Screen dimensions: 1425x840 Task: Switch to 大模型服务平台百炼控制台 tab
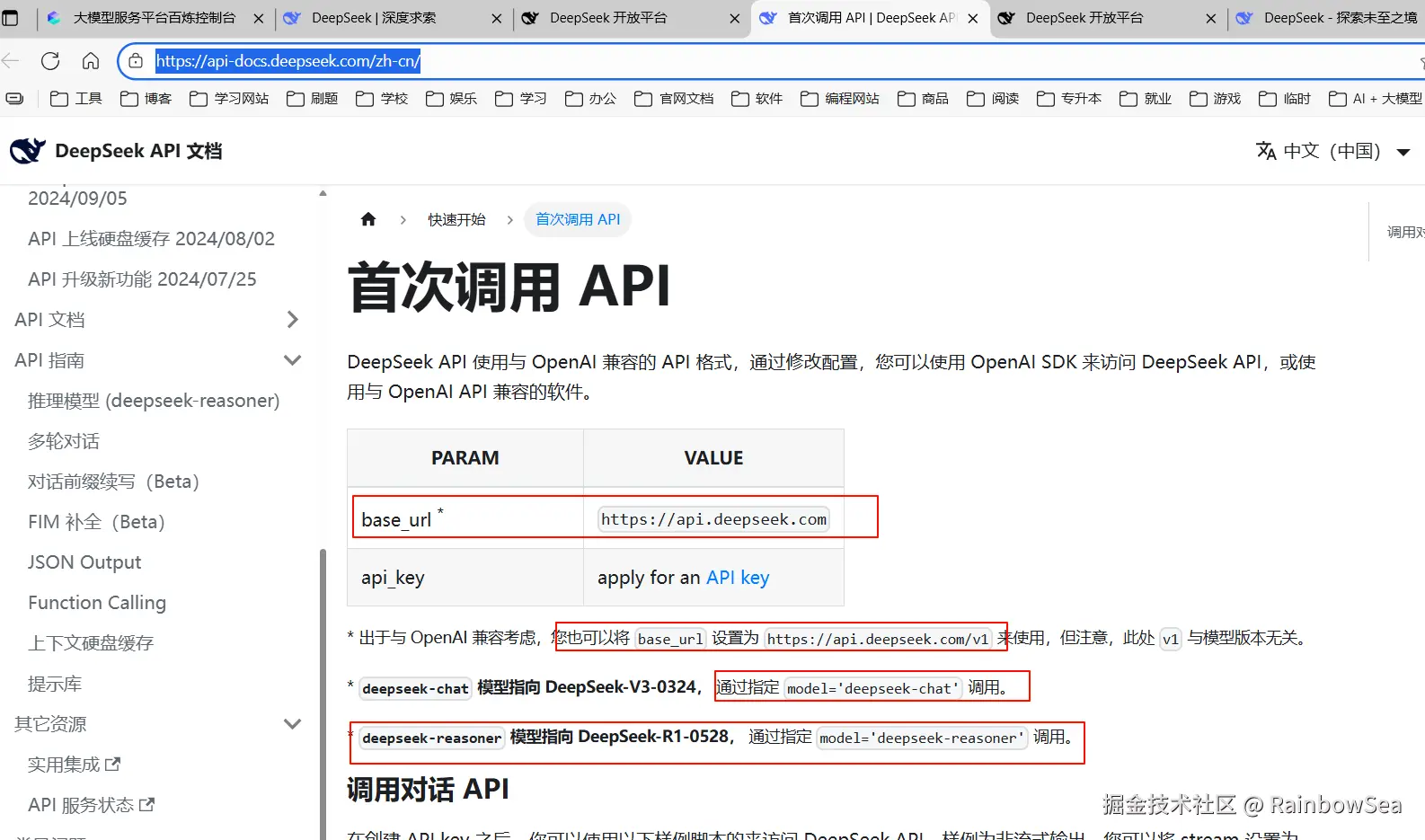tap(154, 18)
